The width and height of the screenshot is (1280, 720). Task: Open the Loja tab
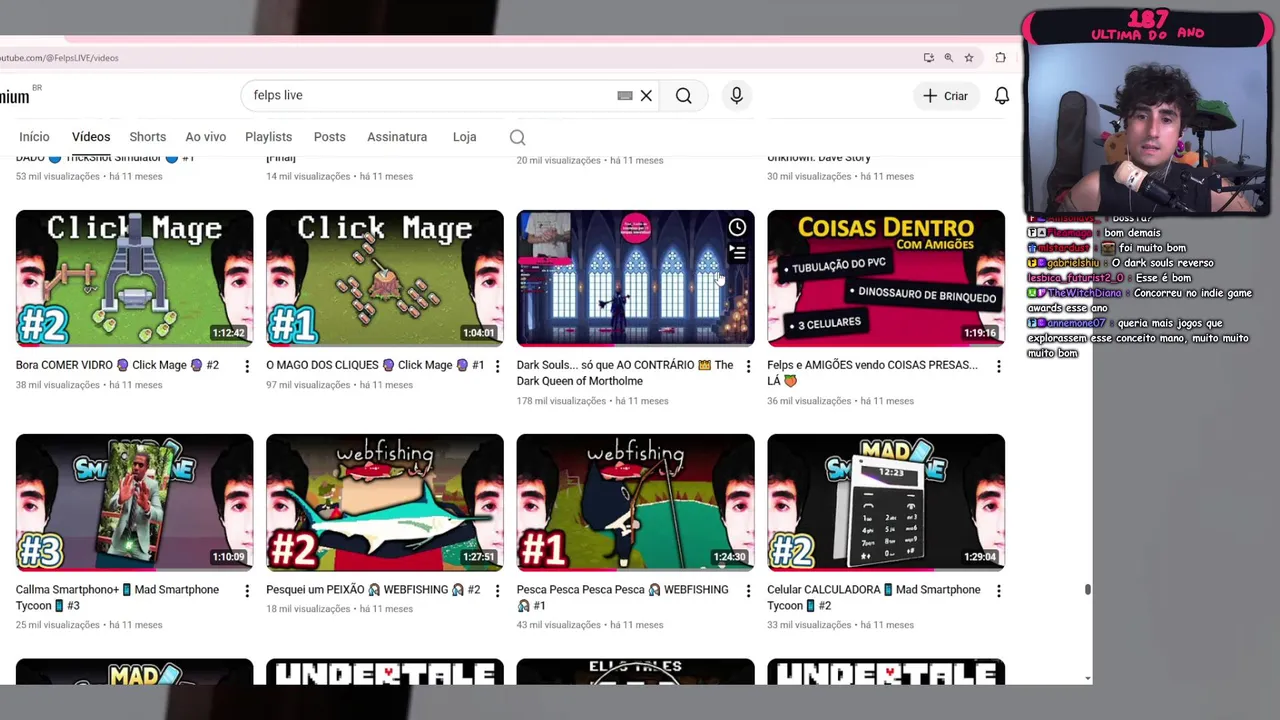coord(464,137)
